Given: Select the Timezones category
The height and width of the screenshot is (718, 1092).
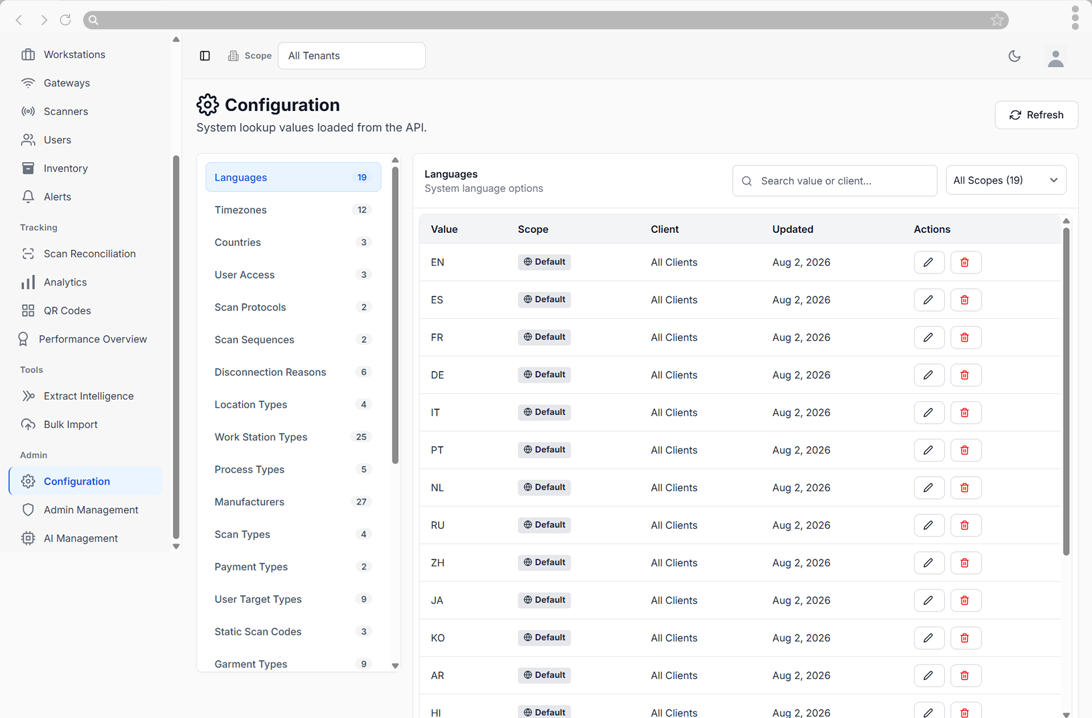Looking at the screenshot, I should (x=293, y=210).
